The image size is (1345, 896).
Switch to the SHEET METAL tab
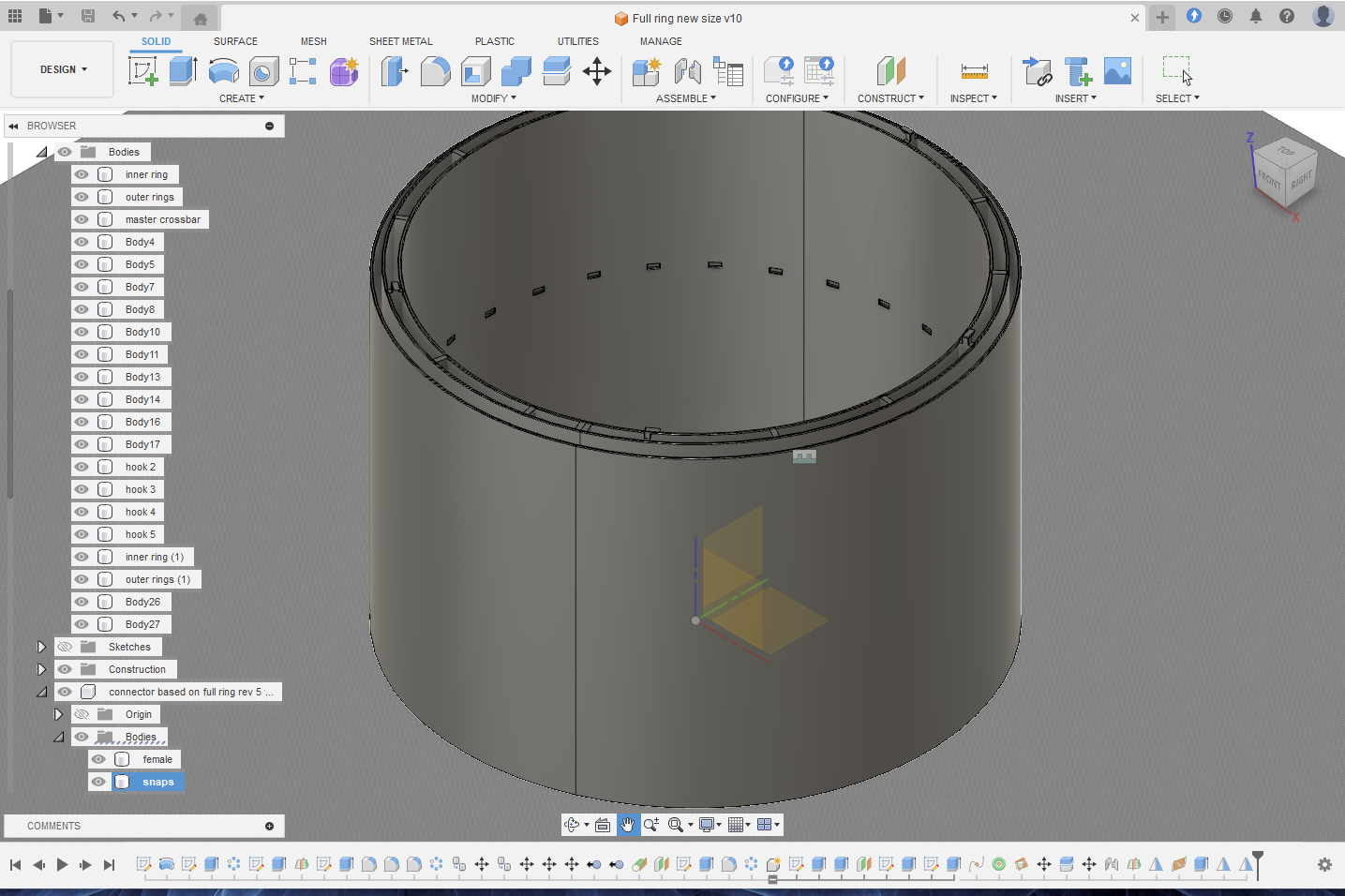tap(400, 41)
